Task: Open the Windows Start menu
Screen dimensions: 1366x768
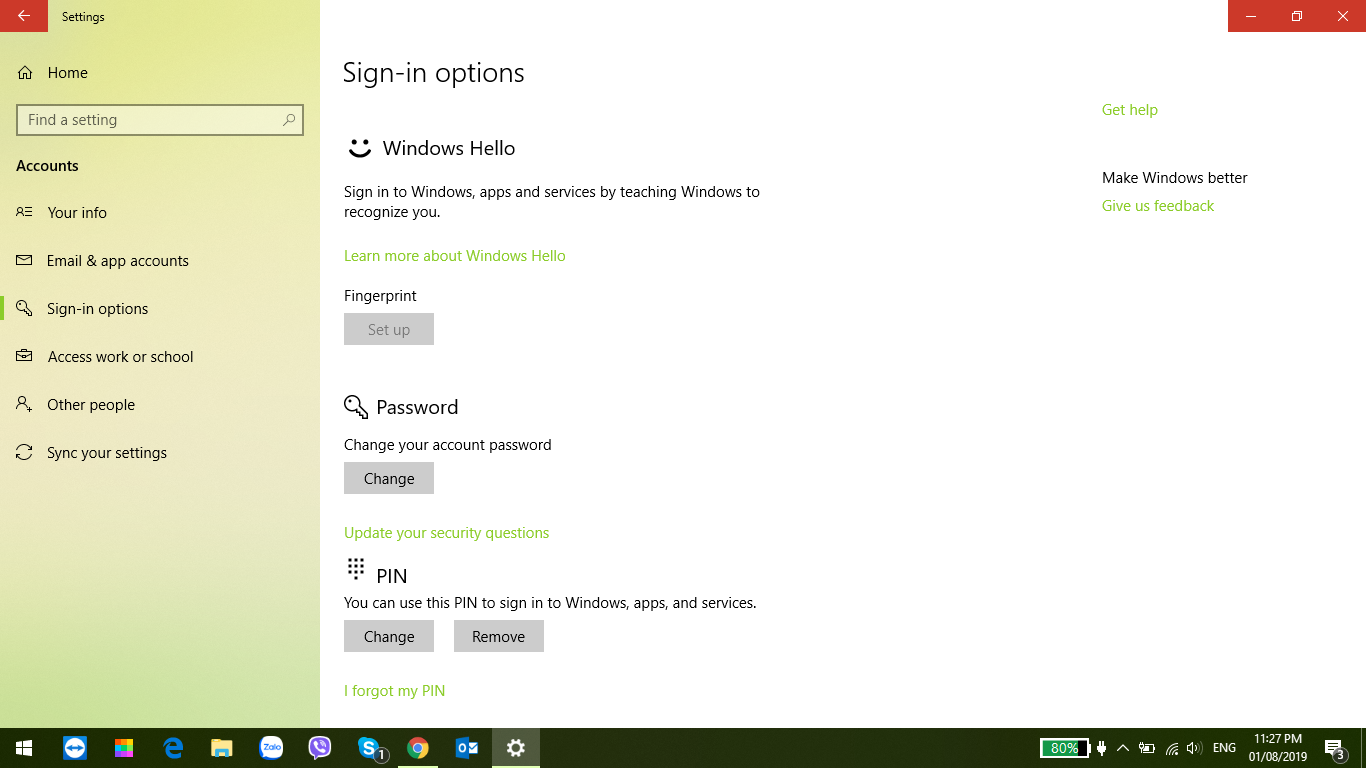Action: tap(24, 748)
